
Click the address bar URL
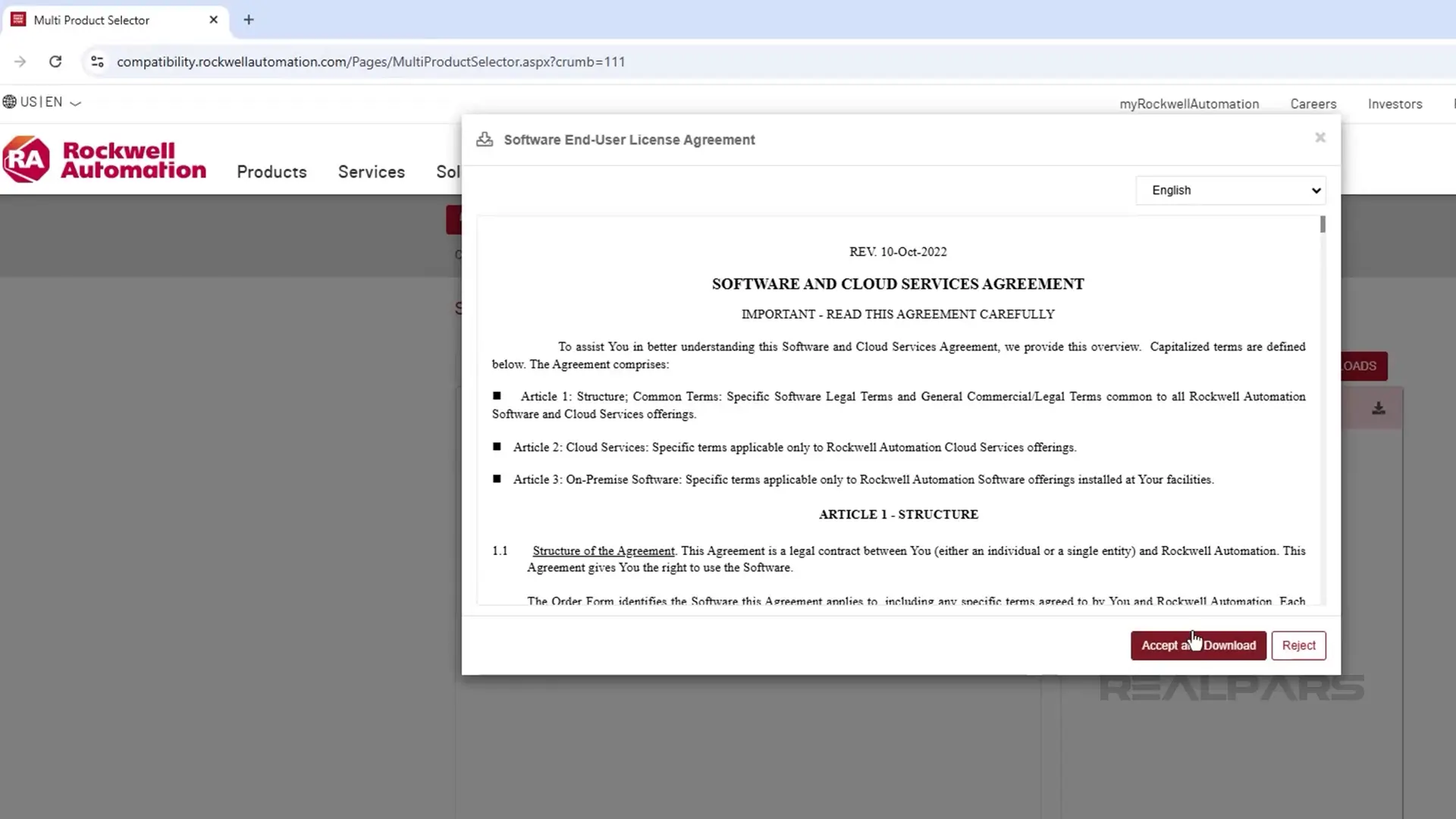[x=371, y=61]
